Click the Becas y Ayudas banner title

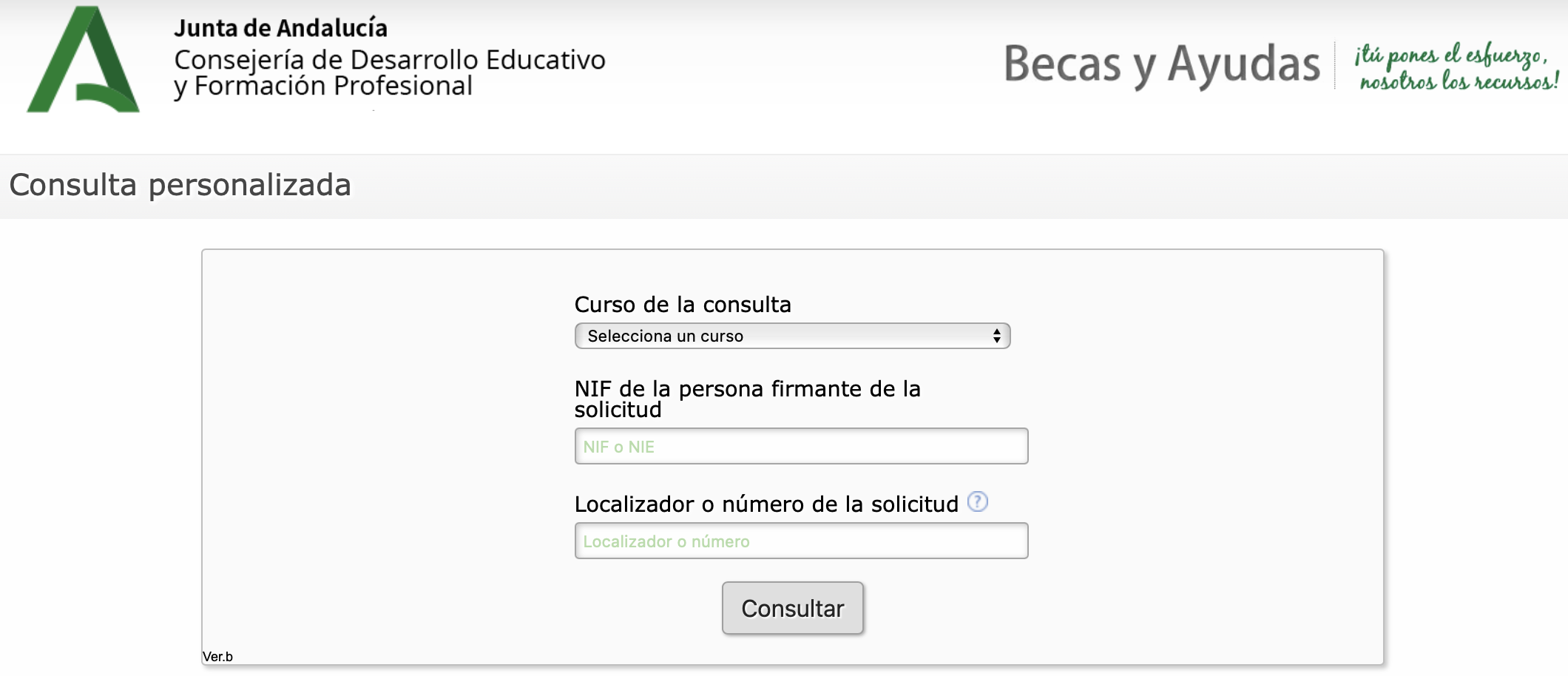tap(1161, 64)
